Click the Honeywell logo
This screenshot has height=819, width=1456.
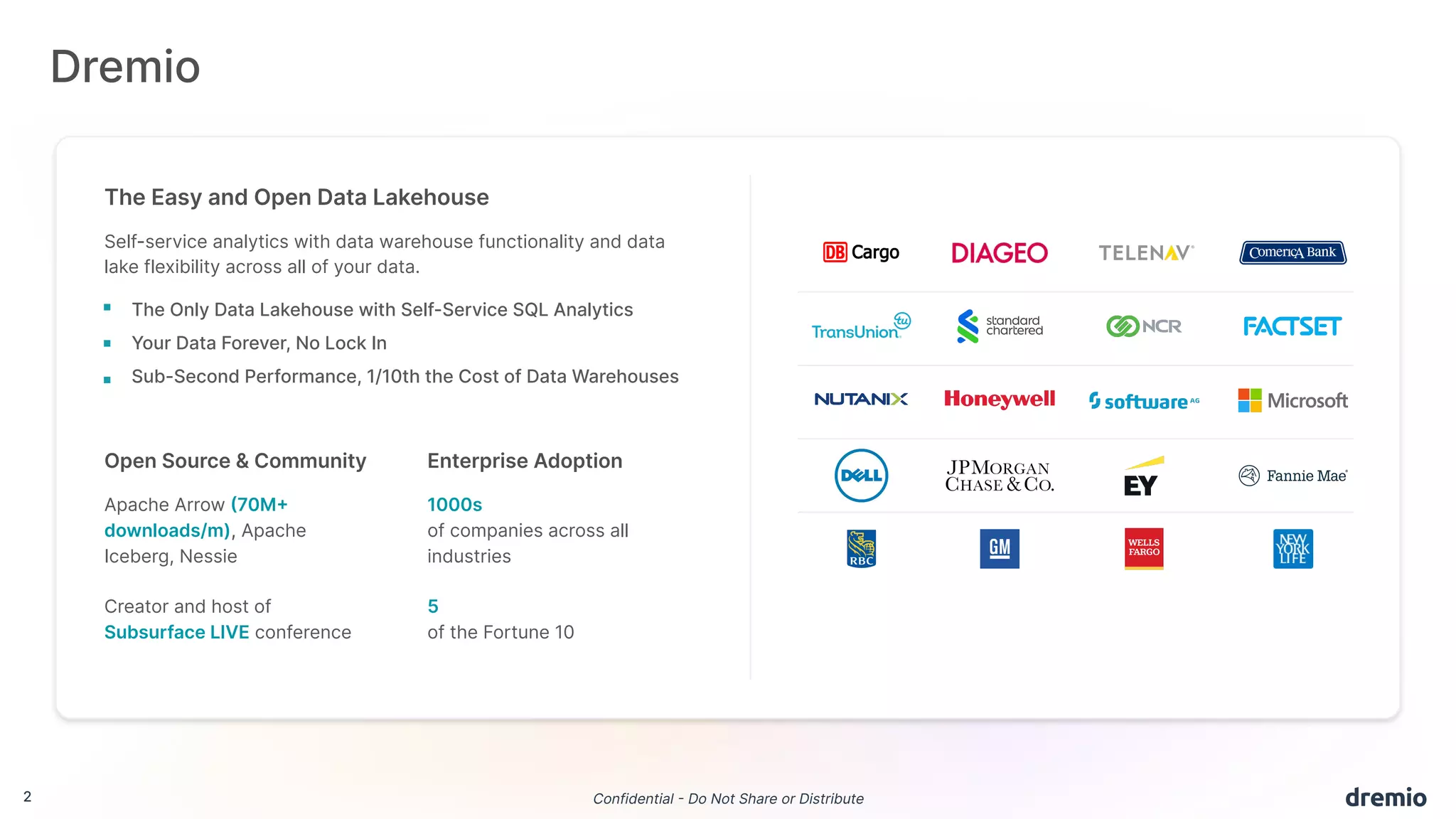999,400
